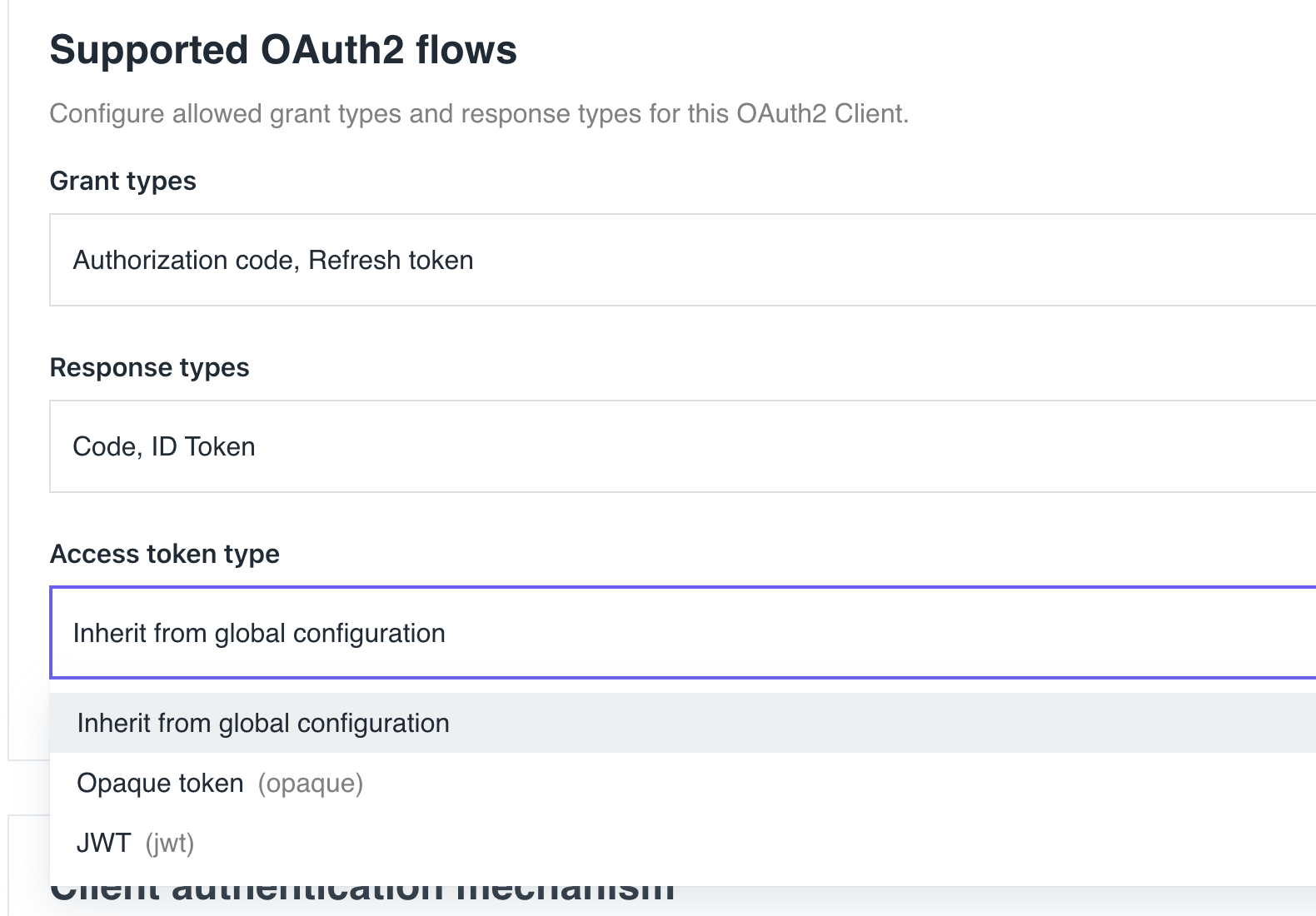Image resolution: width=1316 pixels, height=916 pixels.
Task: Open the Response types dropdown
Action: pyautogui.click(x=683, y=446)
